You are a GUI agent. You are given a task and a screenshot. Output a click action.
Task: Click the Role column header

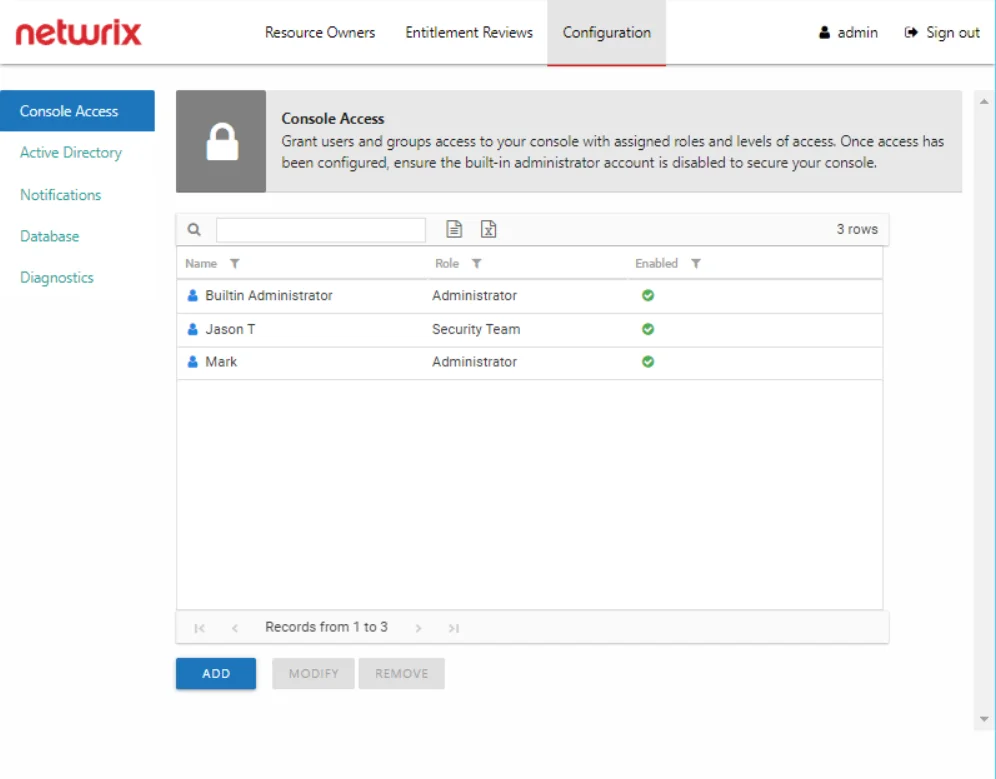click(447, 264)
